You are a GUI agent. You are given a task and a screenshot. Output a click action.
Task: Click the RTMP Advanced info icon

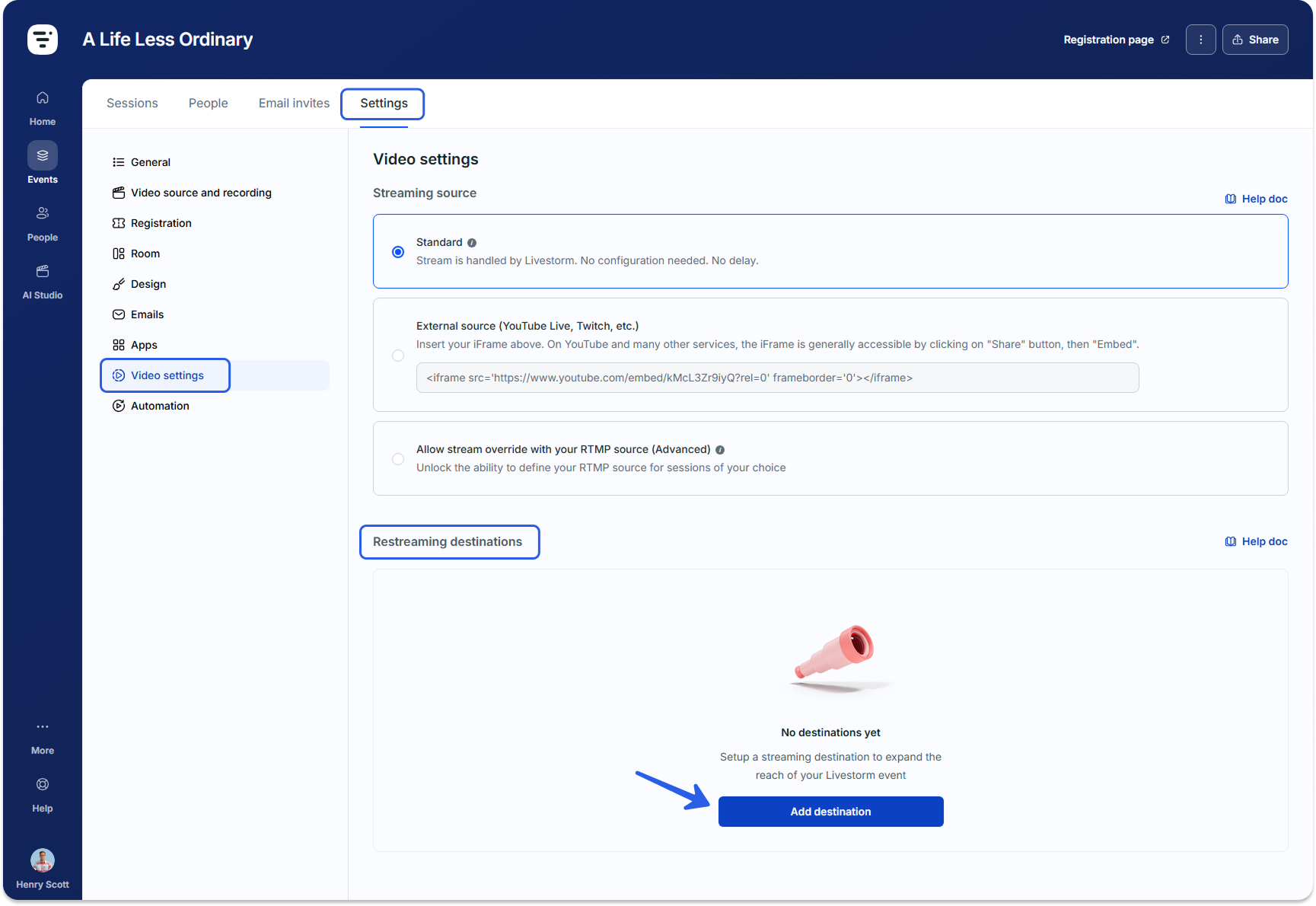(x=720, y=450)
